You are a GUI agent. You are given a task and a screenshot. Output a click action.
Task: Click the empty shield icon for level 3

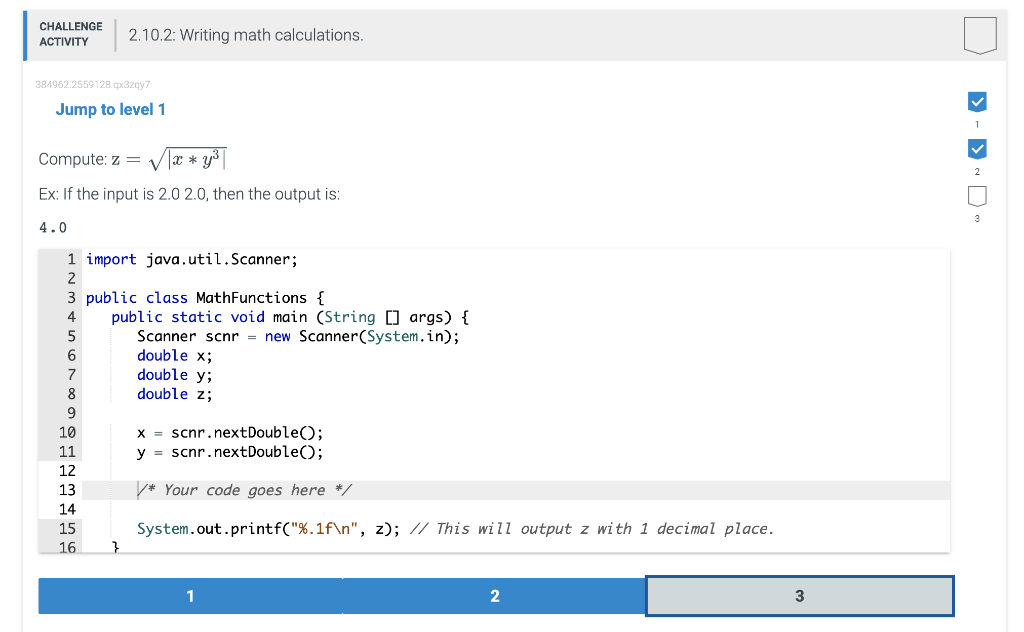coord(976,197)
